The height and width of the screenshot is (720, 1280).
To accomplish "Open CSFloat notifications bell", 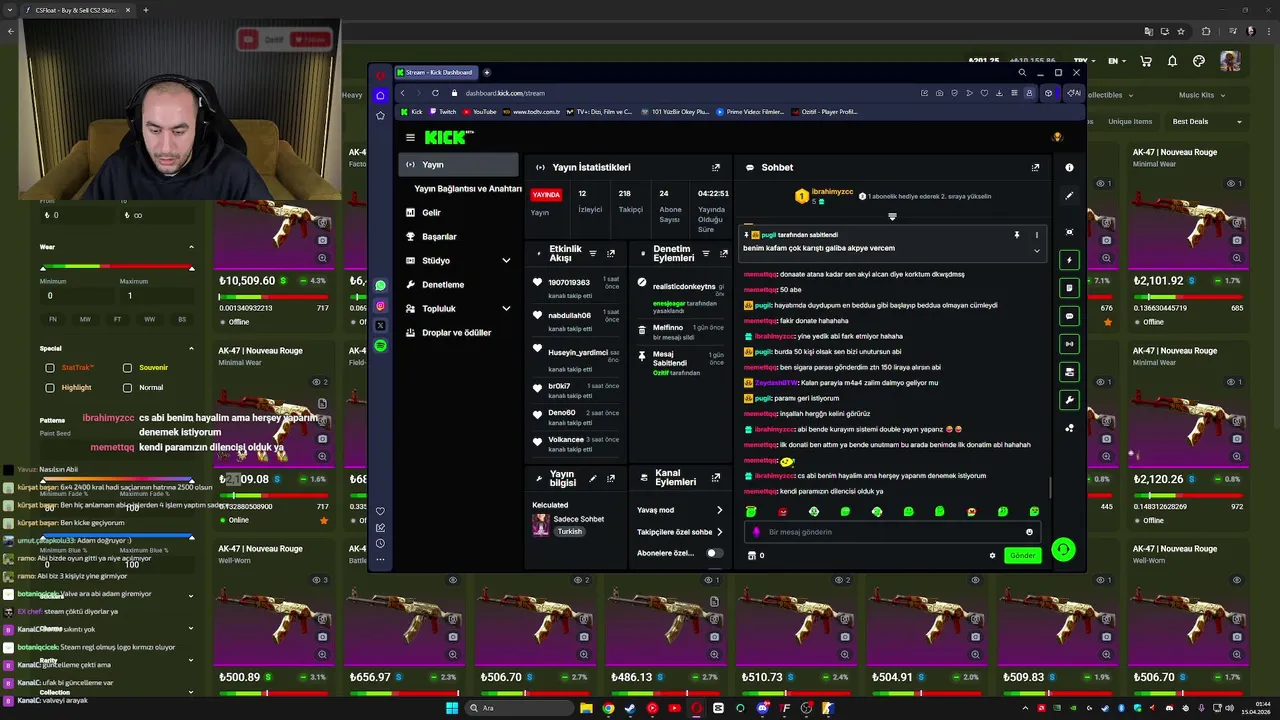I will [1172, 61].
